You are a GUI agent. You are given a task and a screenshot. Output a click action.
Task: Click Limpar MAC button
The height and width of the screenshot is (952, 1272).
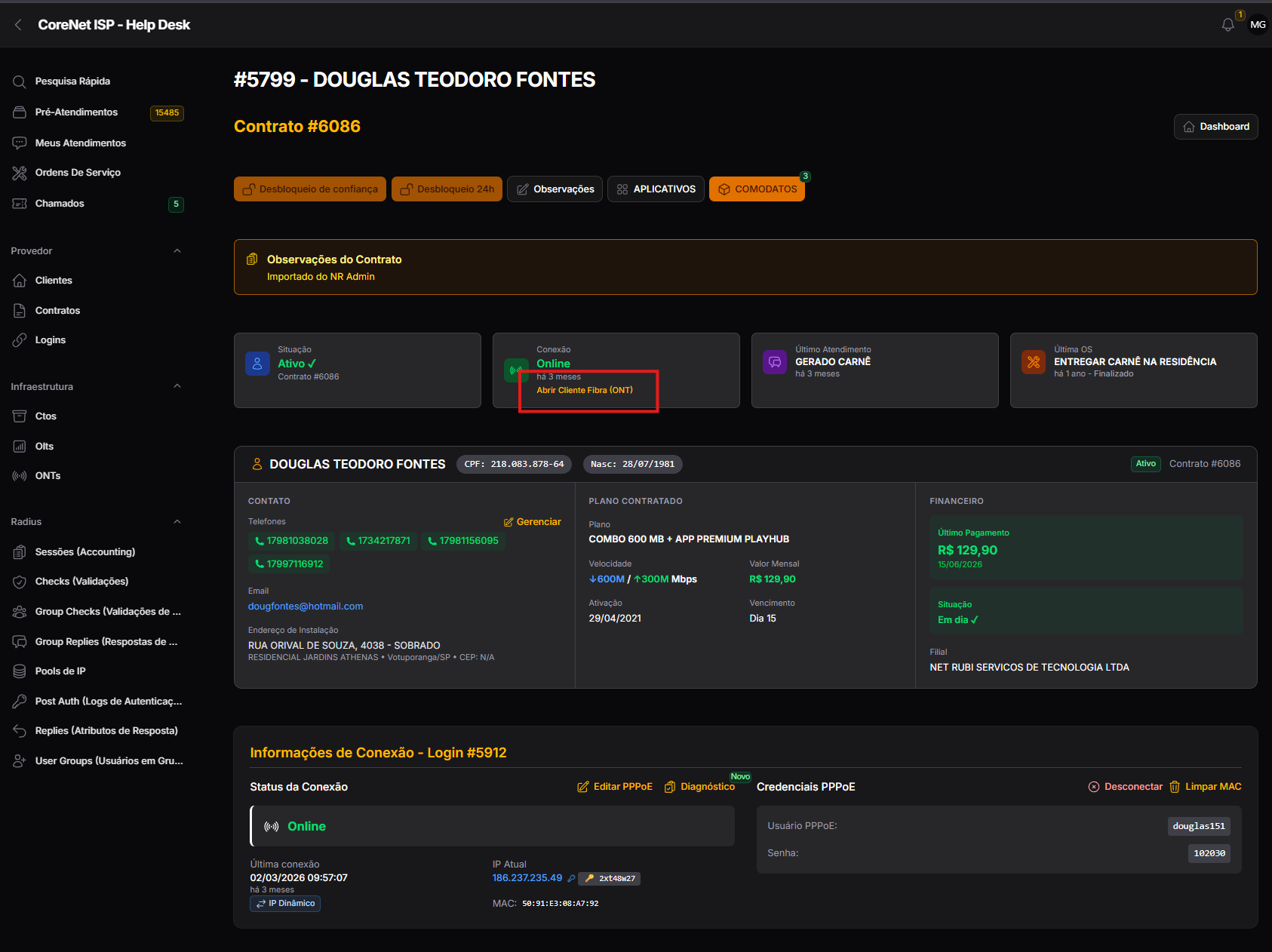point(1206,787)
